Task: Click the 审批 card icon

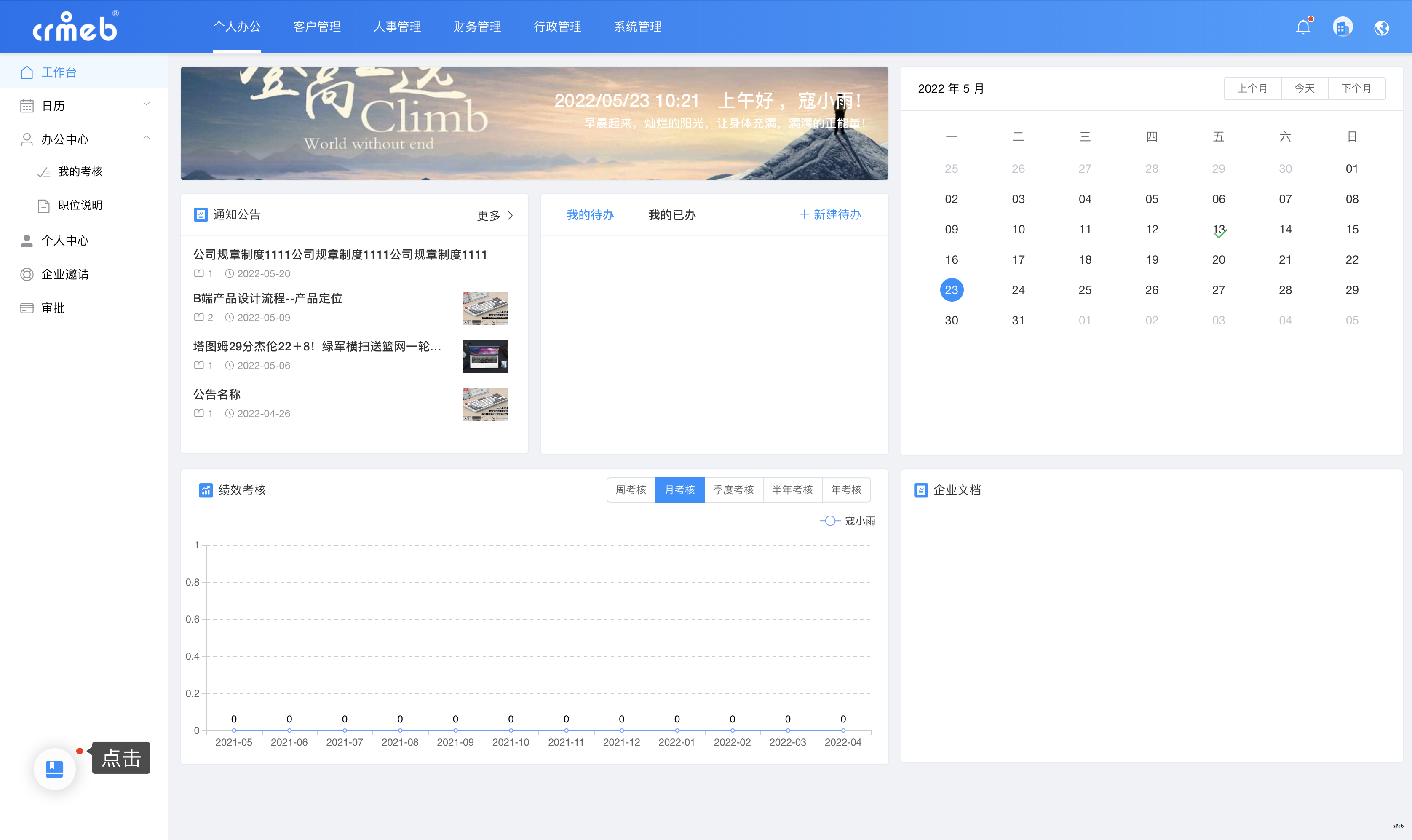Action: [x=27, y=308]
